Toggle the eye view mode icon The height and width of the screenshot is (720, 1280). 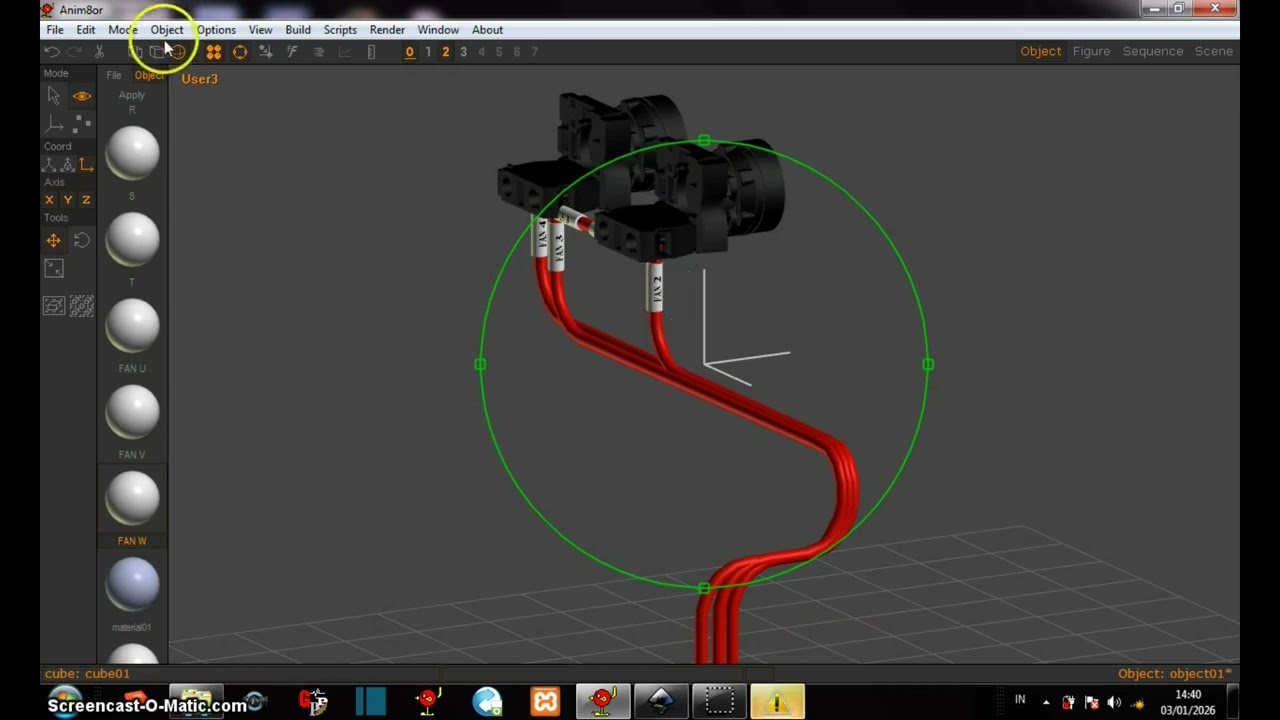[82, 96]
